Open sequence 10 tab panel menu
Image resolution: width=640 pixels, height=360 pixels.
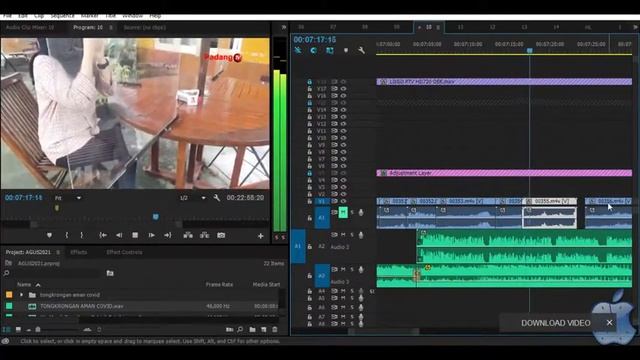tap(438, 27)
